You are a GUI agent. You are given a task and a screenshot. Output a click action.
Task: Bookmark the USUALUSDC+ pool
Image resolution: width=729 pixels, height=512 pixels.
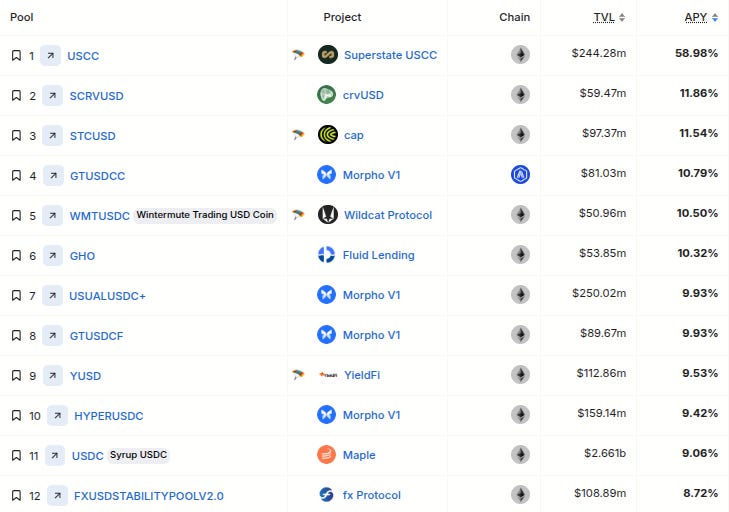[x=16, y=296]
